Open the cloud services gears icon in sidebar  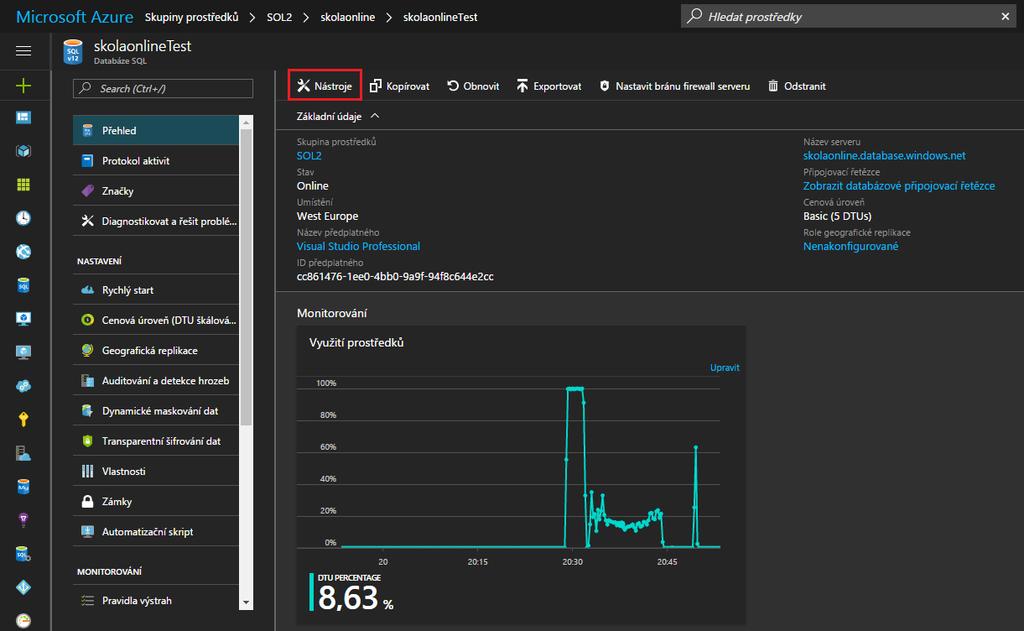coord(24,386)
